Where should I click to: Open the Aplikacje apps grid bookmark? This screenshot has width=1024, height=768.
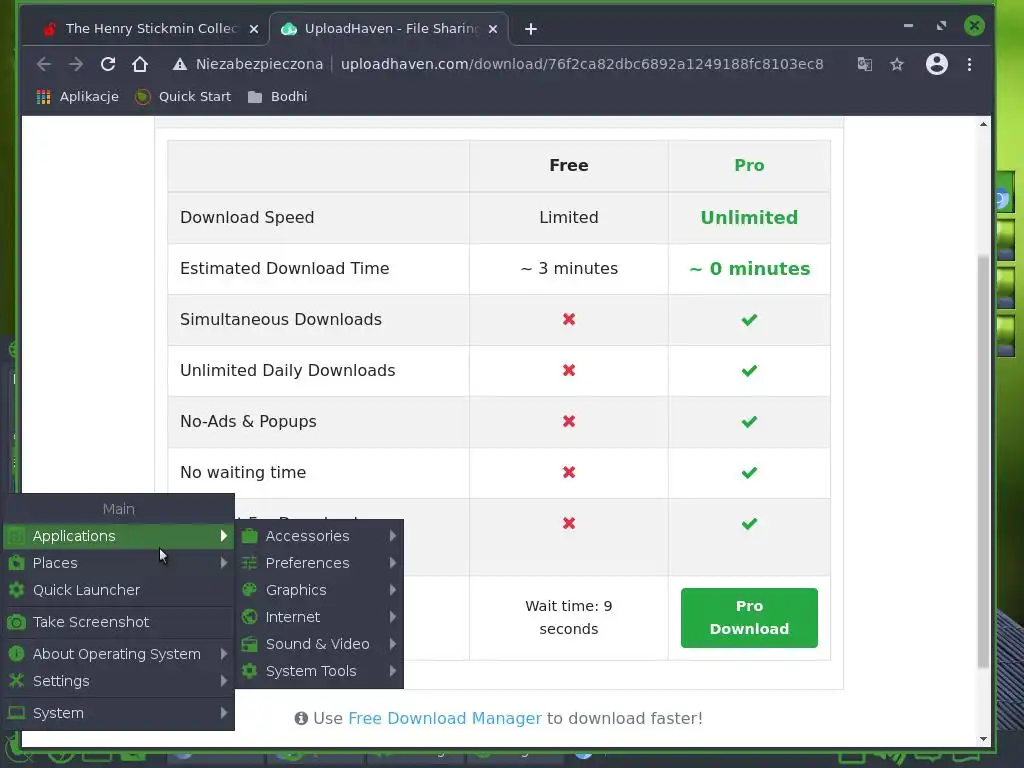(x=78, y=97)
